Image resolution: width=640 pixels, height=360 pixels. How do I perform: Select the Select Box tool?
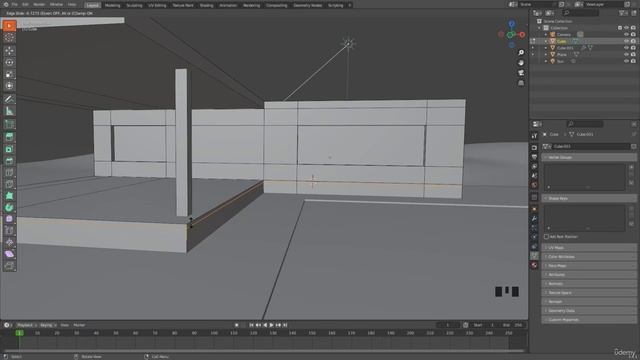(x=9, y=26)
